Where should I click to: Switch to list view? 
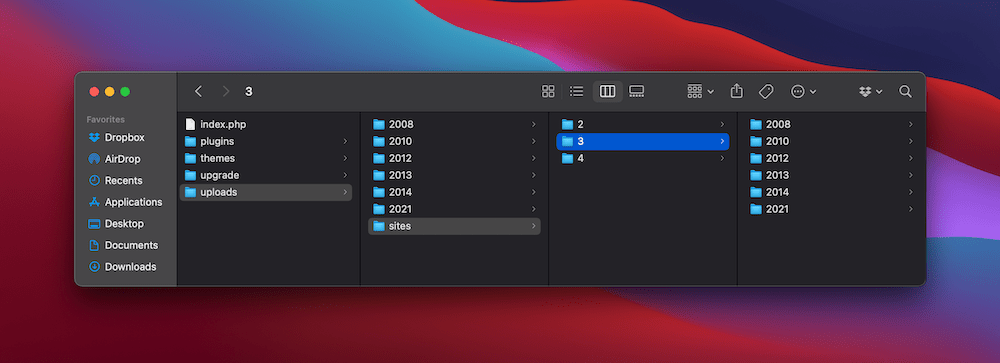click(x=577, y=91)
